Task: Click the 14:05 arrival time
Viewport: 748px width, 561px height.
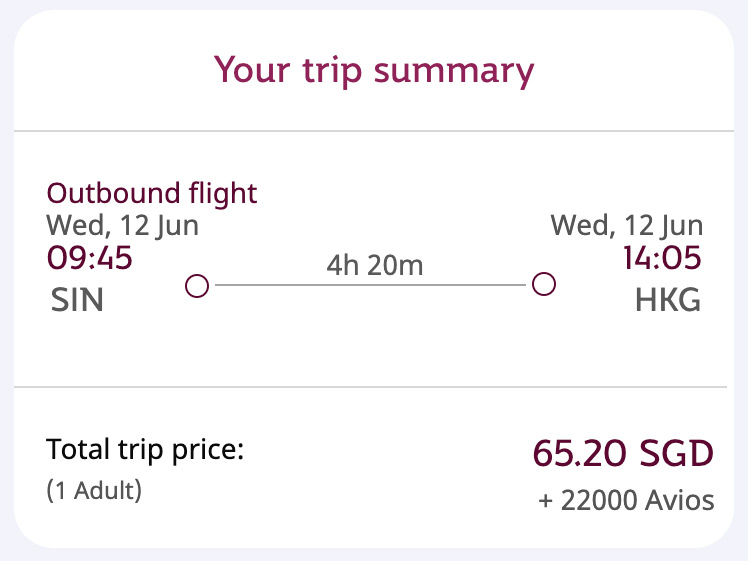Action: [661, 259]
